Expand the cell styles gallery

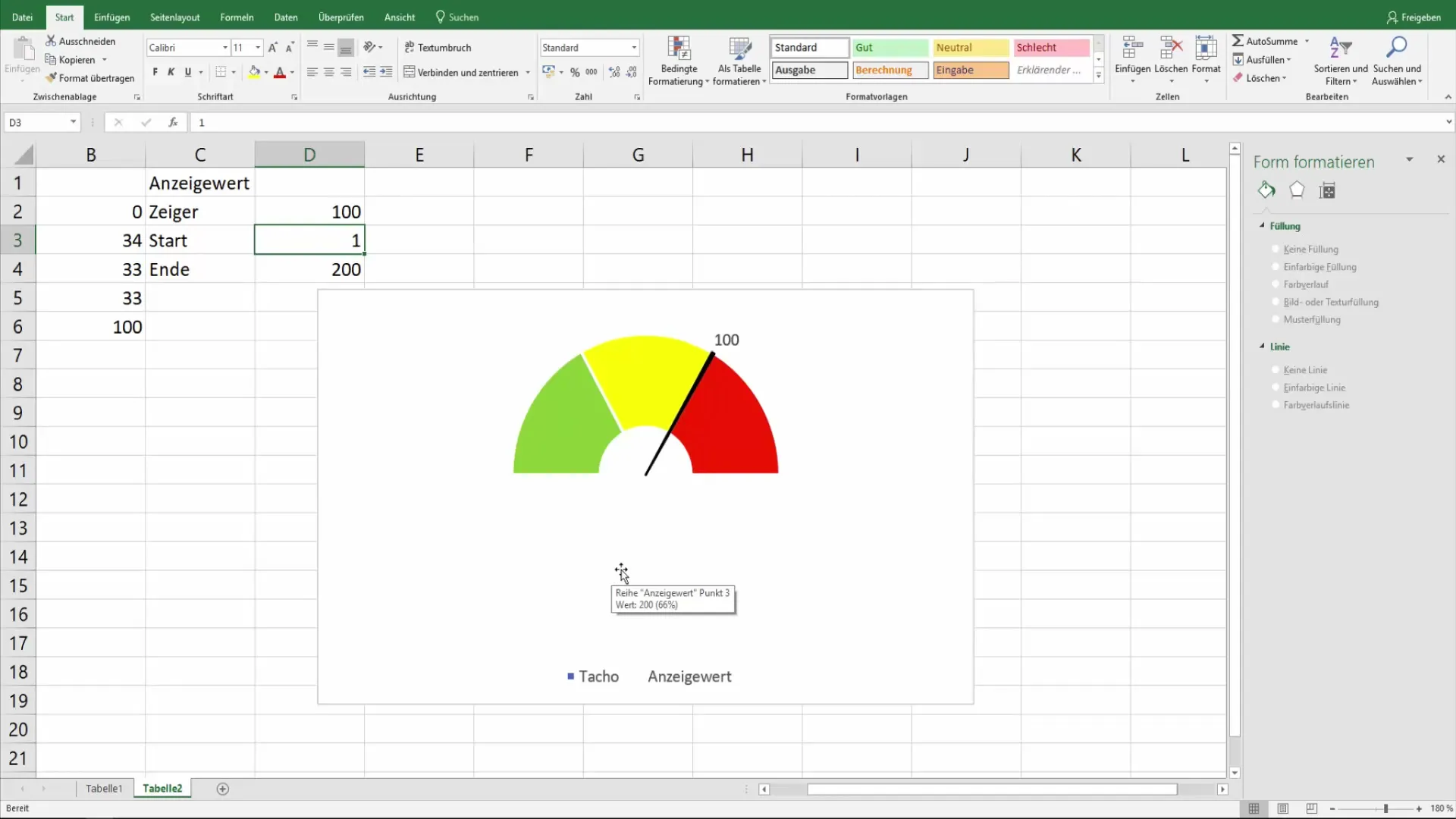1098,75
